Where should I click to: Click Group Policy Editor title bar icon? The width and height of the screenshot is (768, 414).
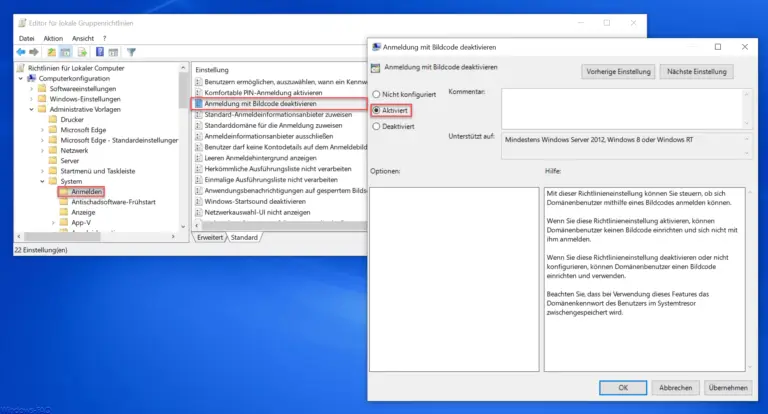(x=22, y=23)
